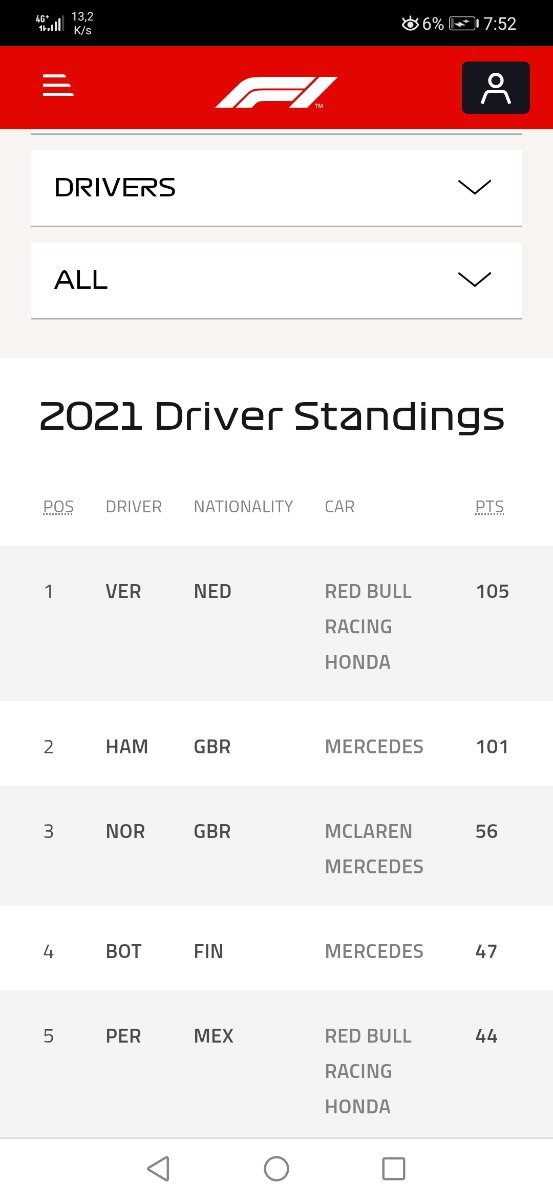The width and height of the screenshot is (553, 1200).
Task: Open the McLaren Mercedes team link
Action: [374, 849]
